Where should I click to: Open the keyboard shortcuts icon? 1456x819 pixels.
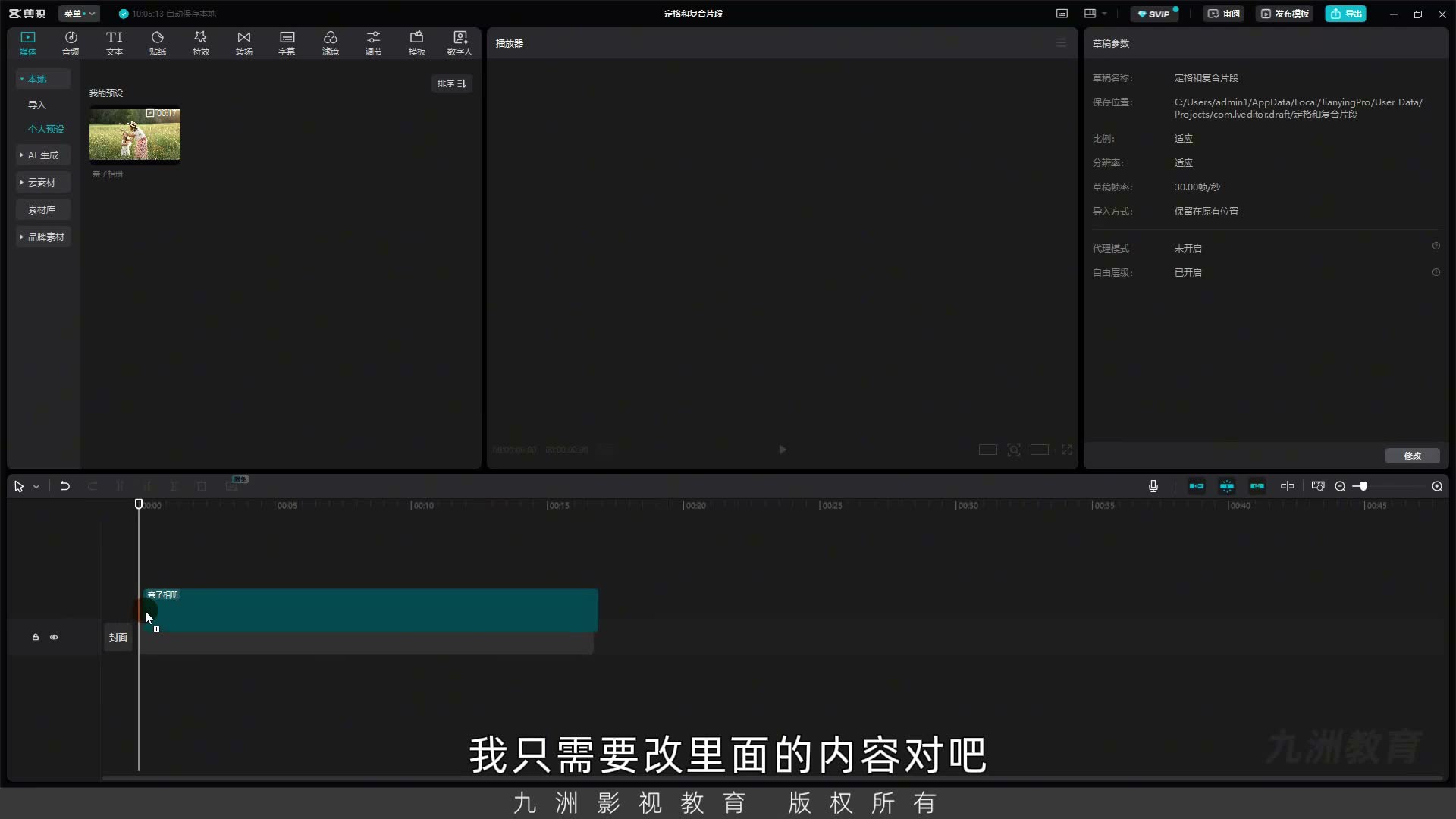coord(1062,14)
